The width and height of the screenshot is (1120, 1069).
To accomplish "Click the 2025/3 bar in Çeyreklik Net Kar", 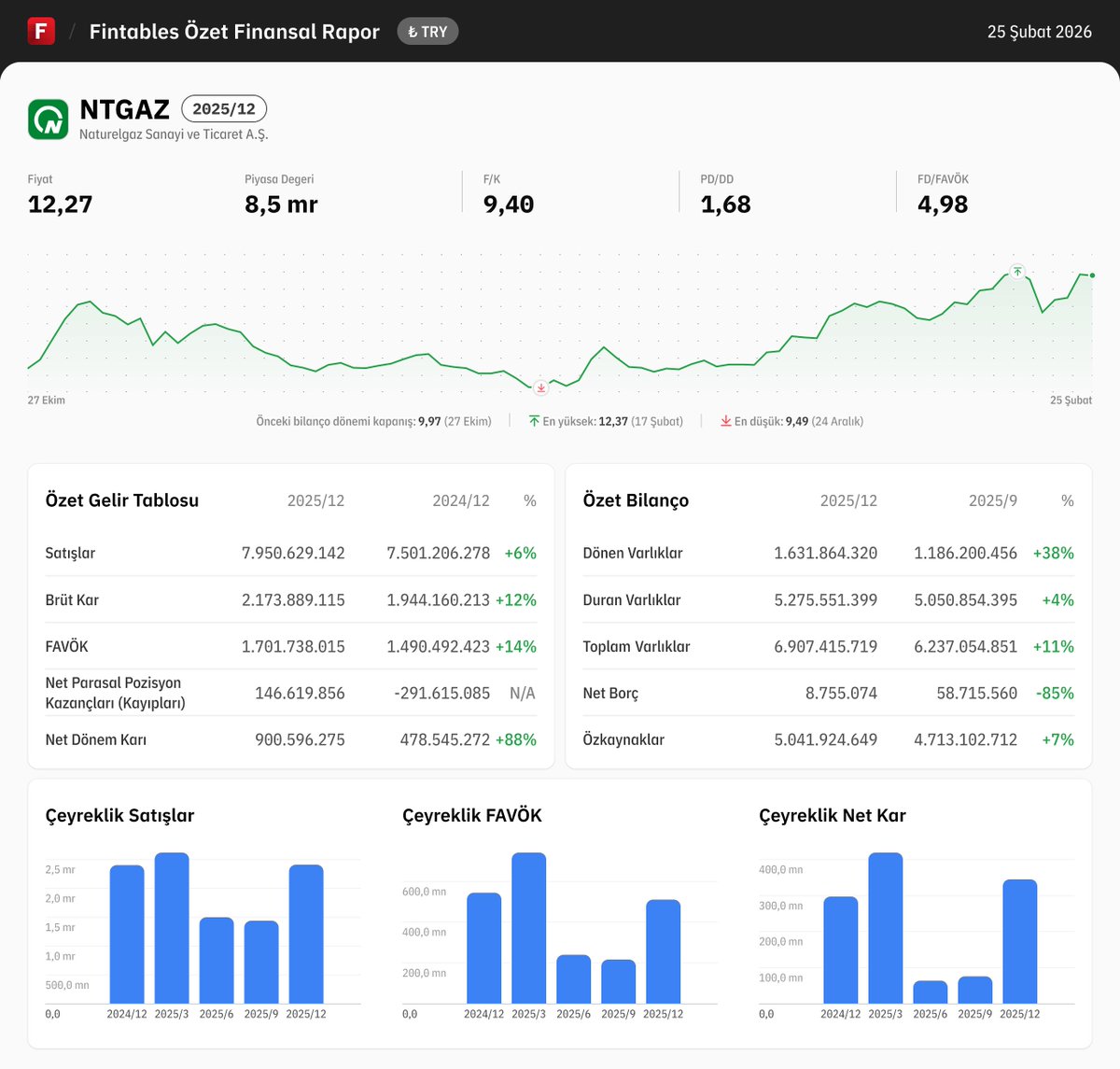I will [886, 928].
